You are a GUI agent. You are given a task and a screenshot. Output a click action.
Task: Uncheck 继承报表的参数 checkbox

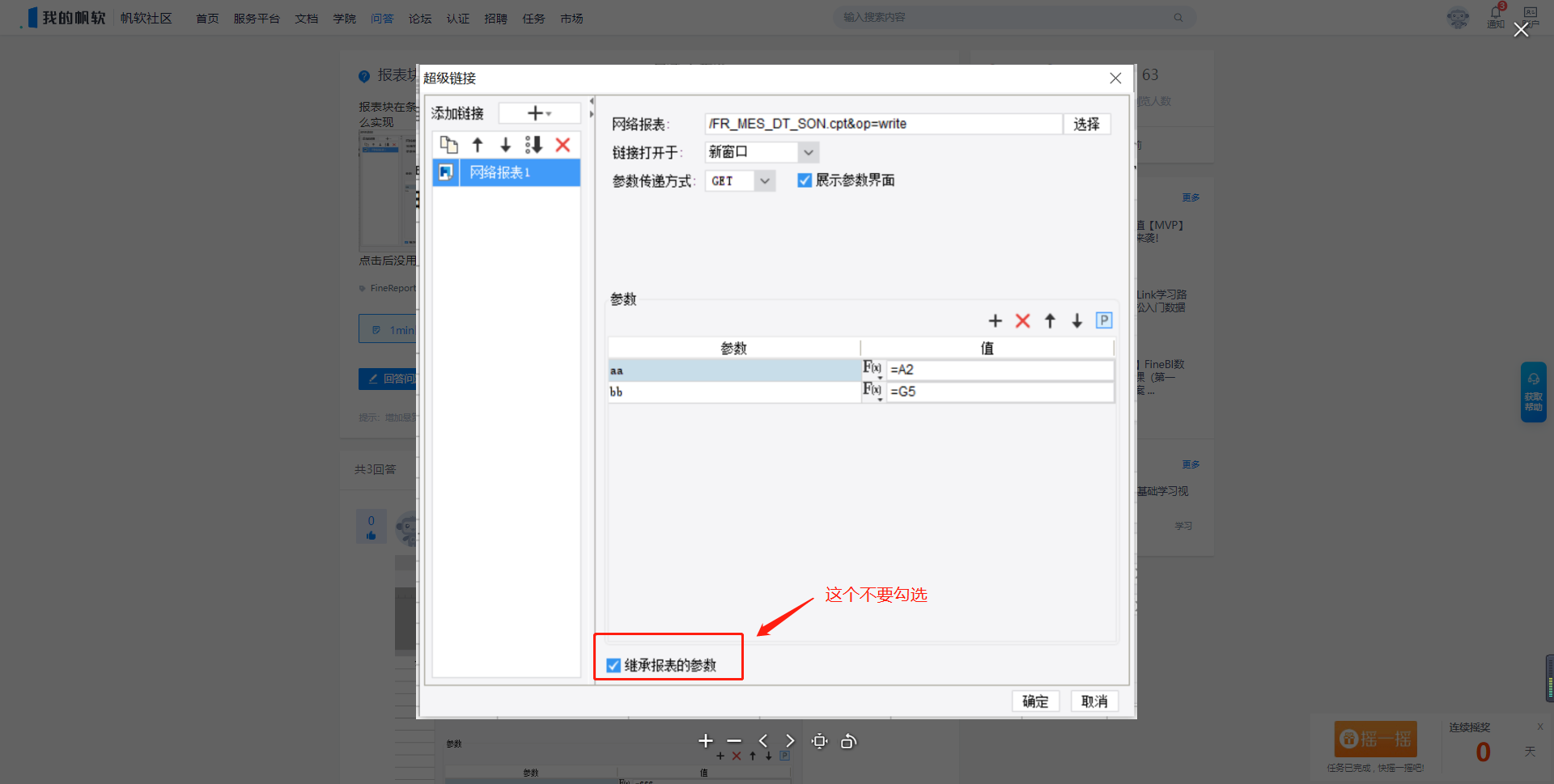tap(614, 666)
